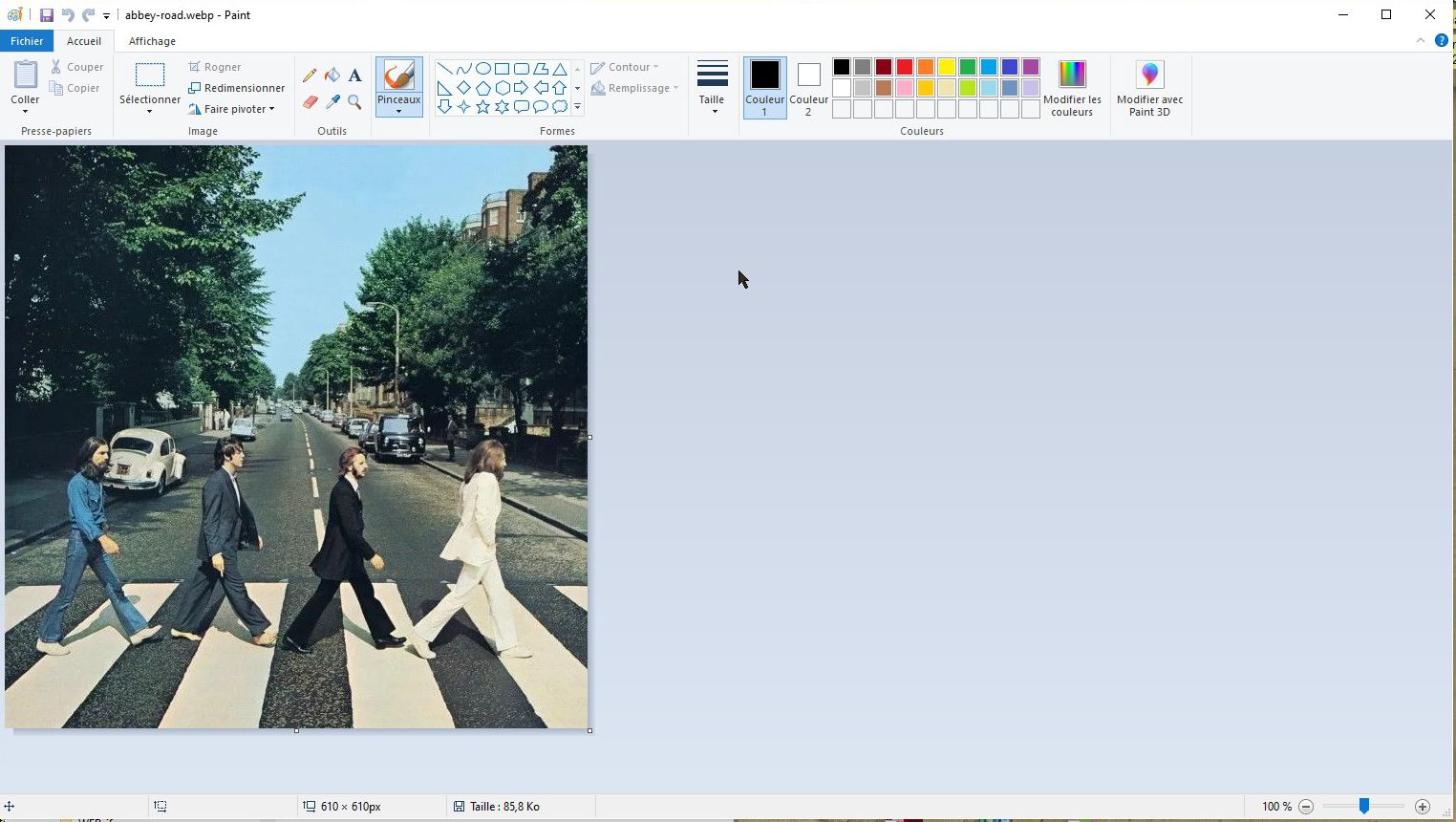1456x822 pixels.
Task: Select the Color picker eyedropper tool
Action: pyautogui.click(x=332, y=102)
